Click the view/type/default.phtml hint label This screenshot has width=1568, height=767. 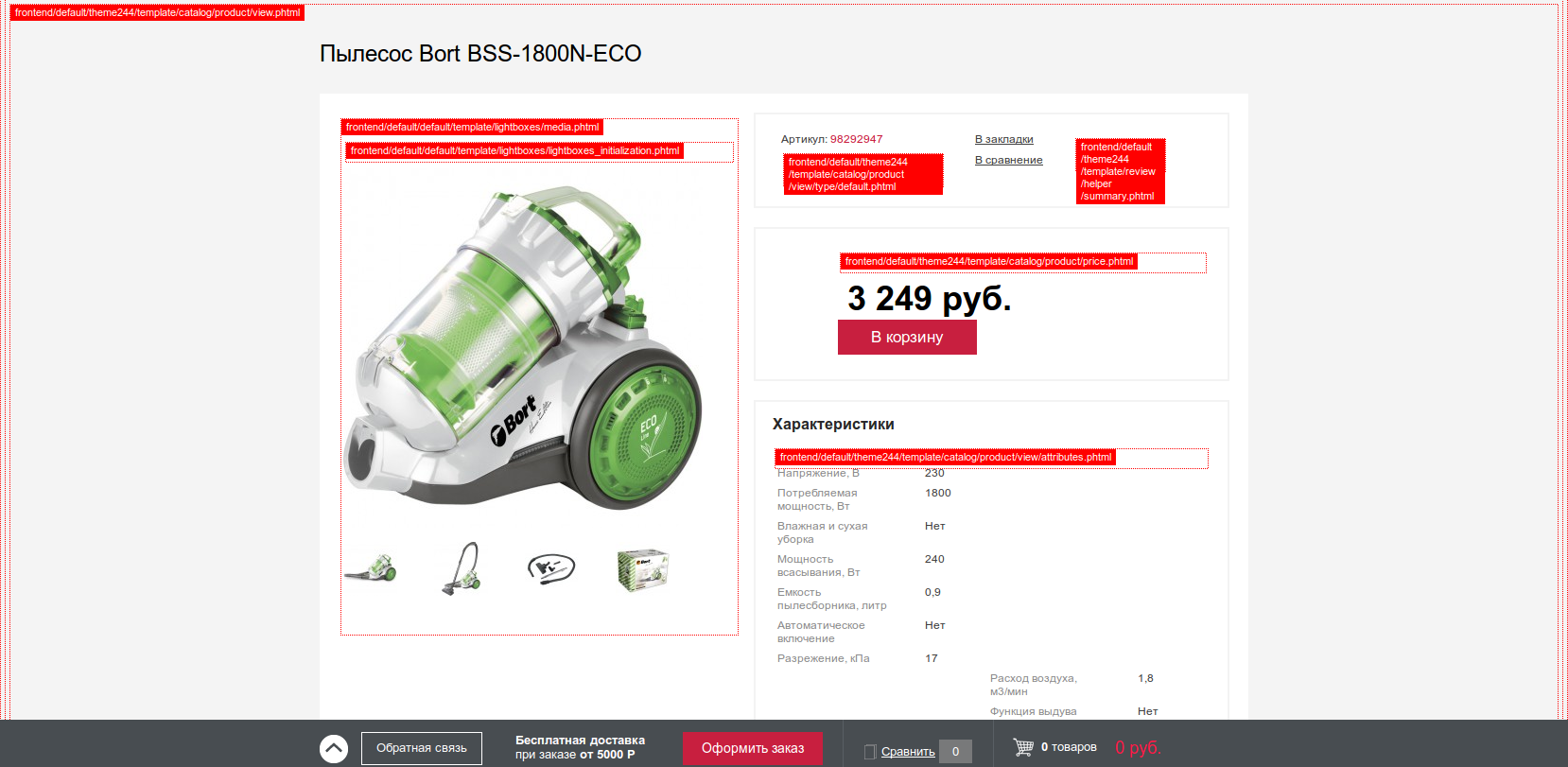click(x=863, y=174)
